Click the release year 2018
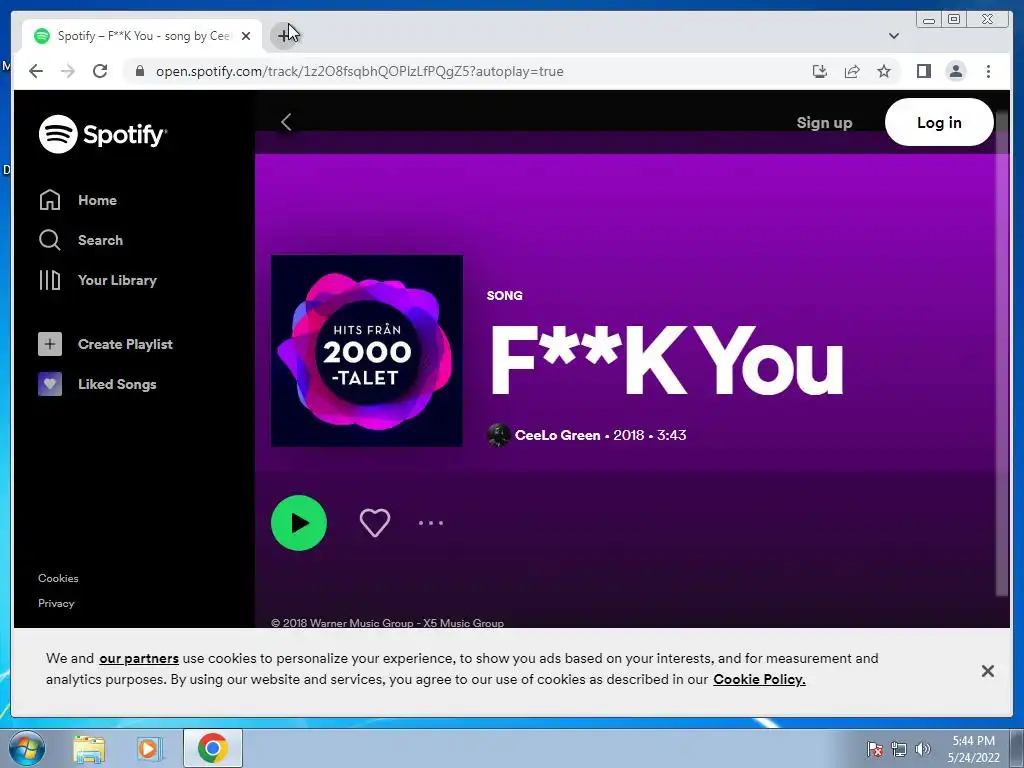1024x768 pixels. coord(628,435)
